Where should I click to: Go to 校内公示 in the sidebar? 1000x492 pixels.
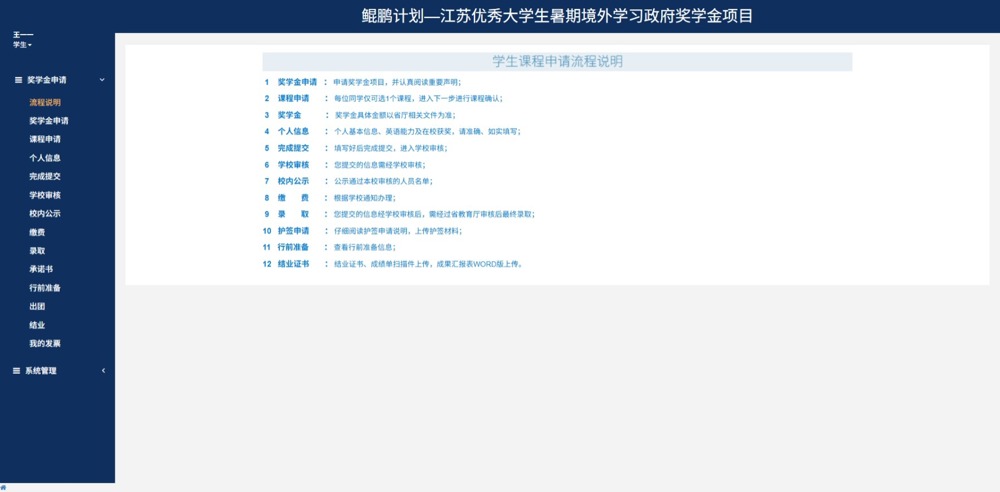(45, 214)
